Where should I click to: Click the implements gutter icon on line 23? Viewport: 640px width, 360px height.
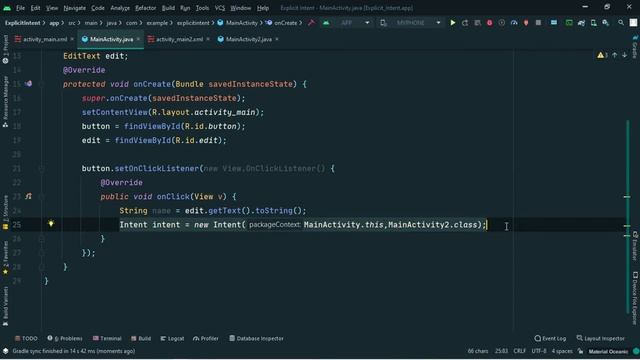(x=29, y=196)
